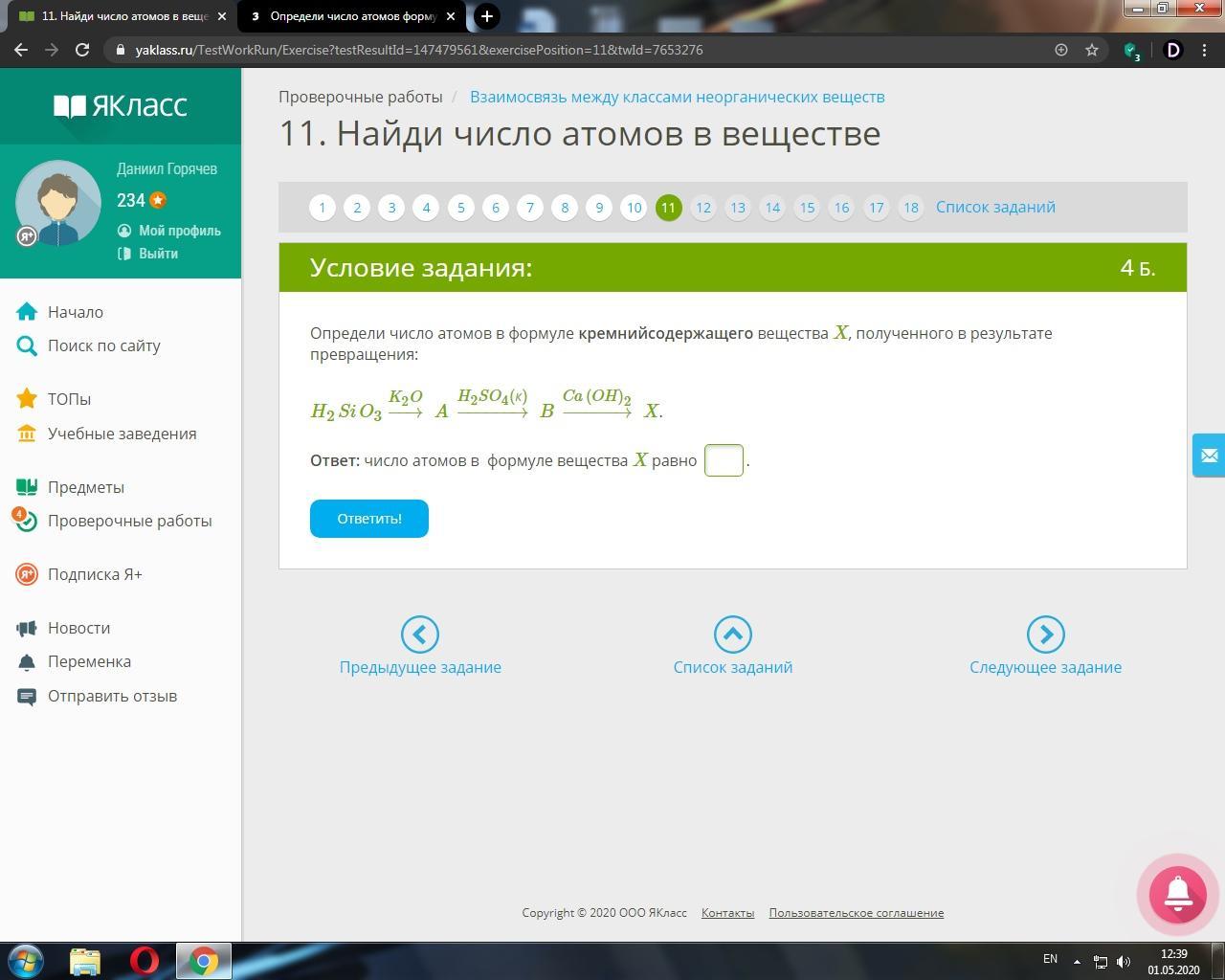Click Выйти to log out
Viewport: 1225px width, 980px height.
[x=158, y=254]
